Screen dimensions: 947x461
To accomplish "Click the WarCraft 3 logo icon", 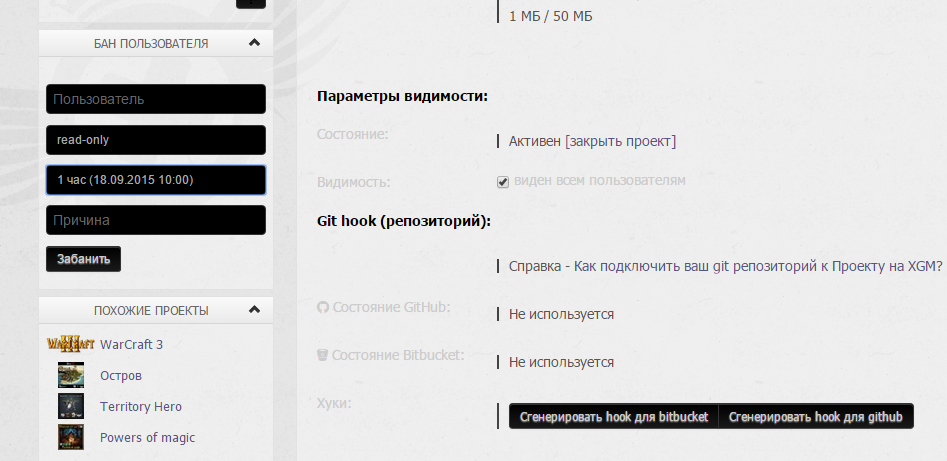I will [71, 344].
